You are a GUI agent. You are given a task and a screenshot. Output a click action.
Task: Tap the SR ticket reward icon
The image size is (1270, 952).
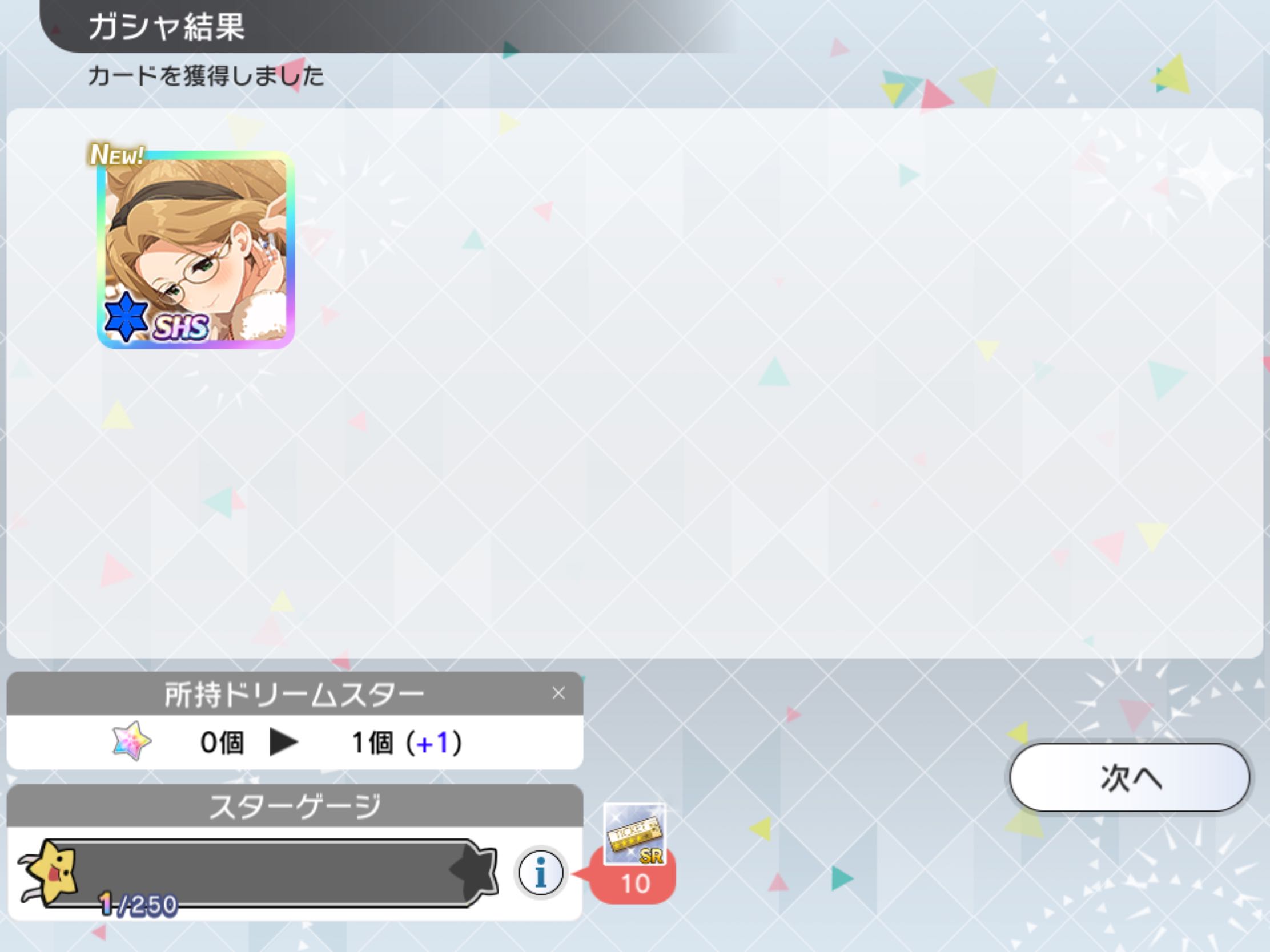point(635,834)
